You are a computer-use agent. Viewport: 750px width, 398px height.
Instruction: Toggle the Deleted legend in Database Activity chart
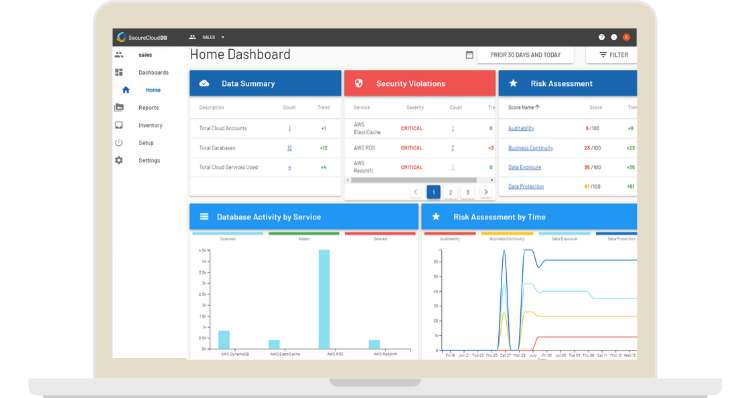[x=380, y=236]
